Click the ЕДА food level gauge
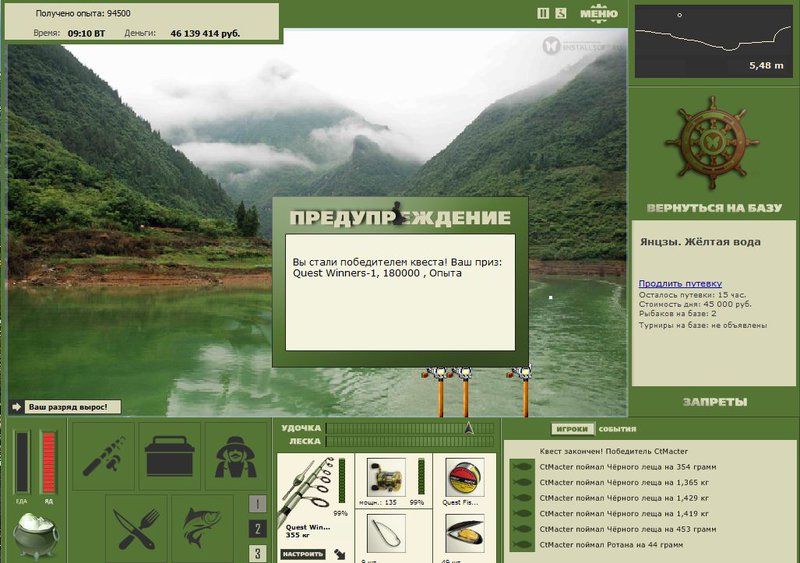The height and width of the screenshot is (563, 800). (22, 463)
